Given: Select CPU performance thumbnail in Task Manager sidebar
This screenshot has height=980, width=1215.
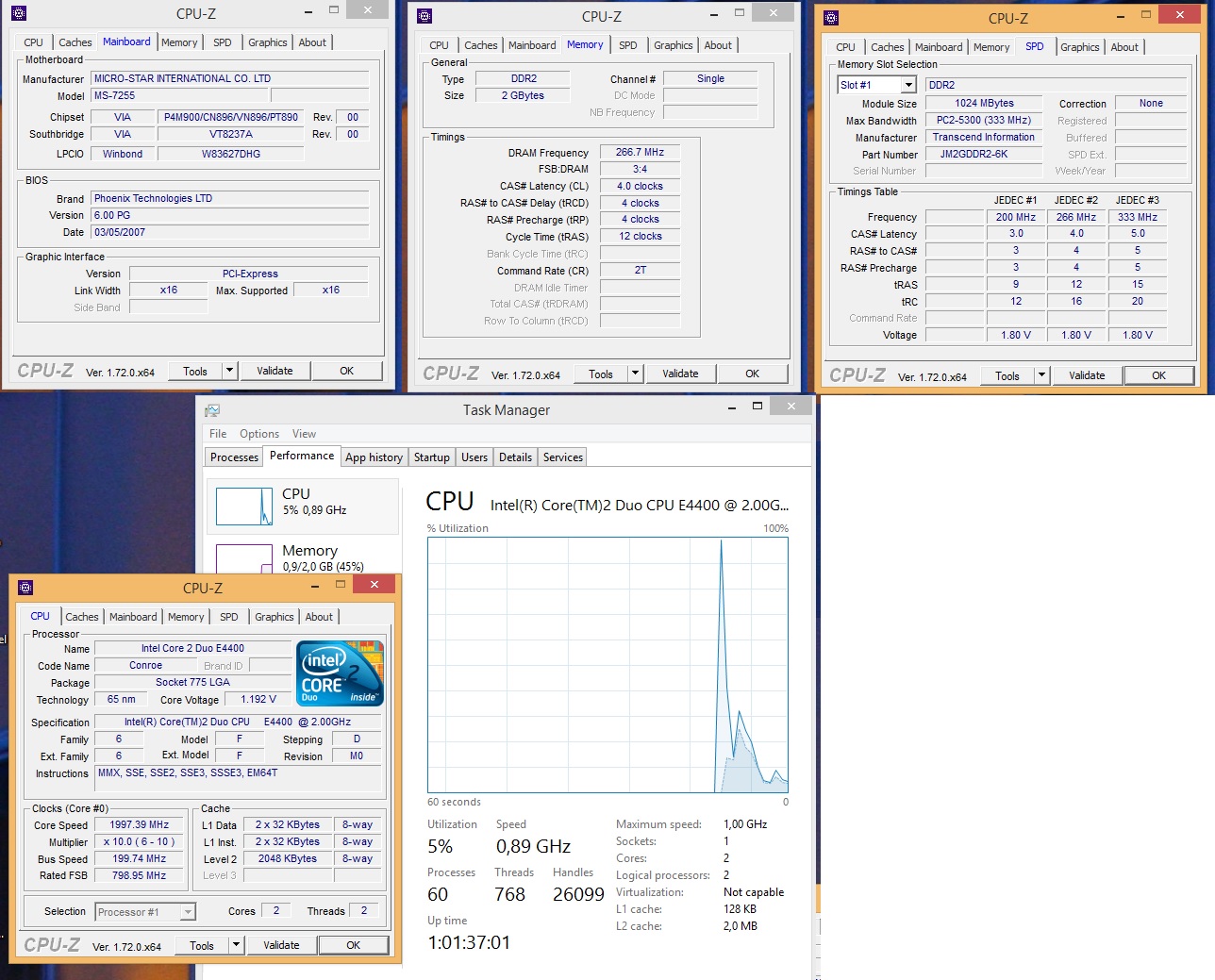Looking at the screenshot, I should [x=303, y=506].
